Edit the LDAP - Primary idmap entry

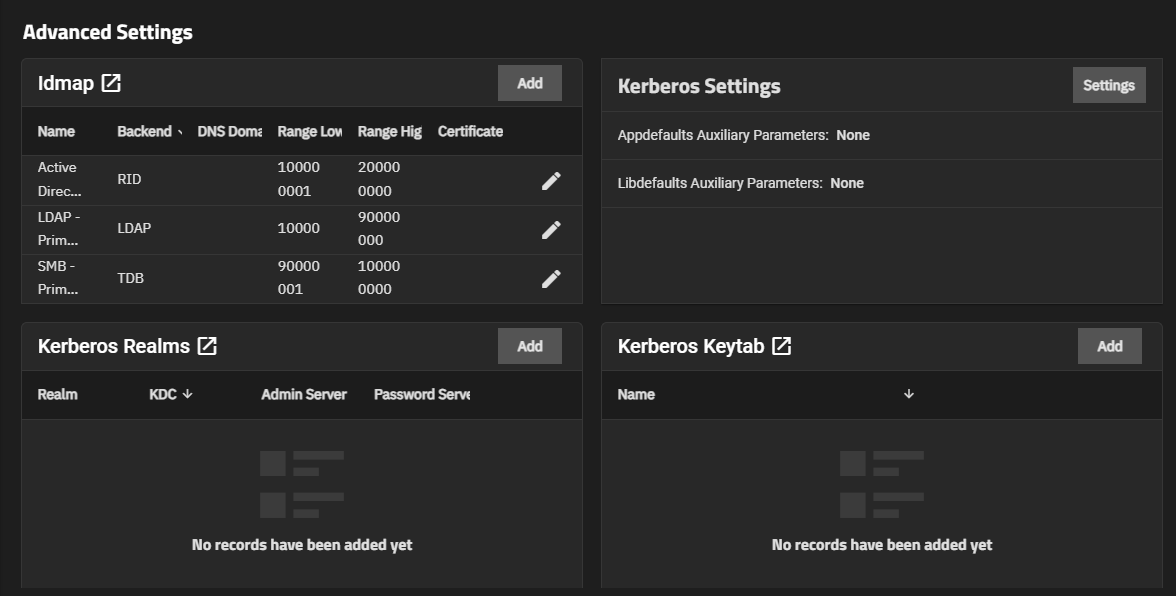coord(551,229)
